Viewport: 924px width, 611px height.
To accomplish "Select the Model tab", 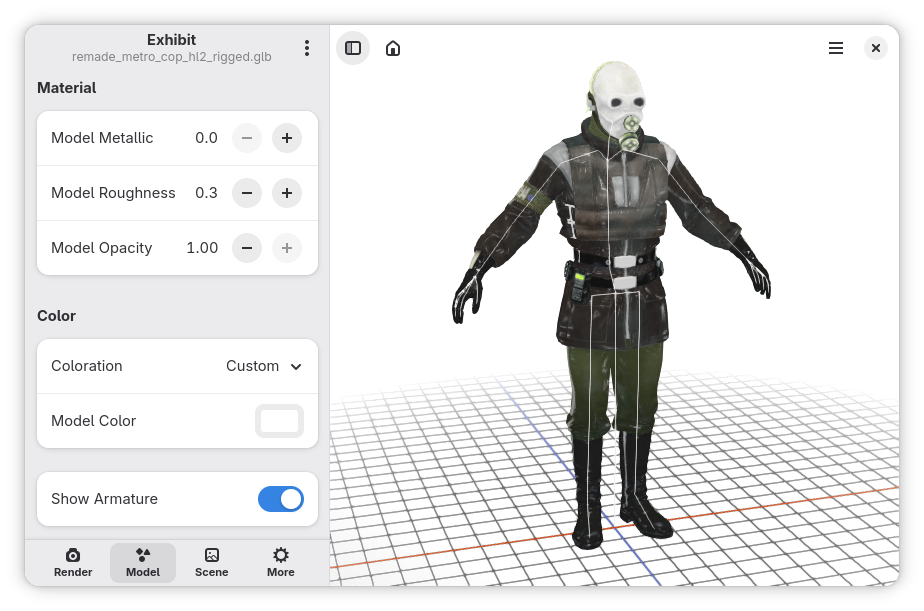I will point(143,562).
